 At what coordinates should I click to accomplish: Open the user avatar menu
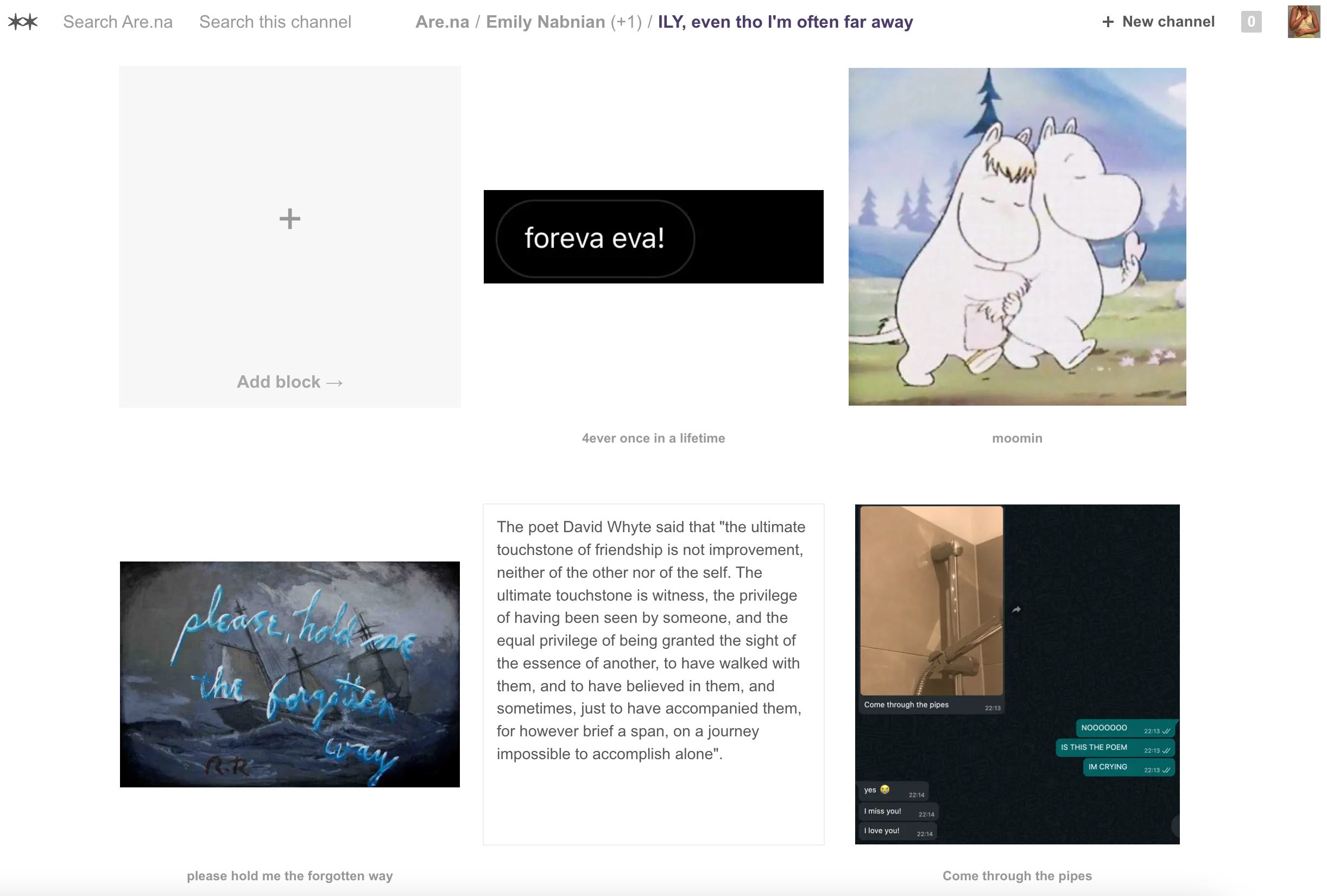(x=1304, y=22)
